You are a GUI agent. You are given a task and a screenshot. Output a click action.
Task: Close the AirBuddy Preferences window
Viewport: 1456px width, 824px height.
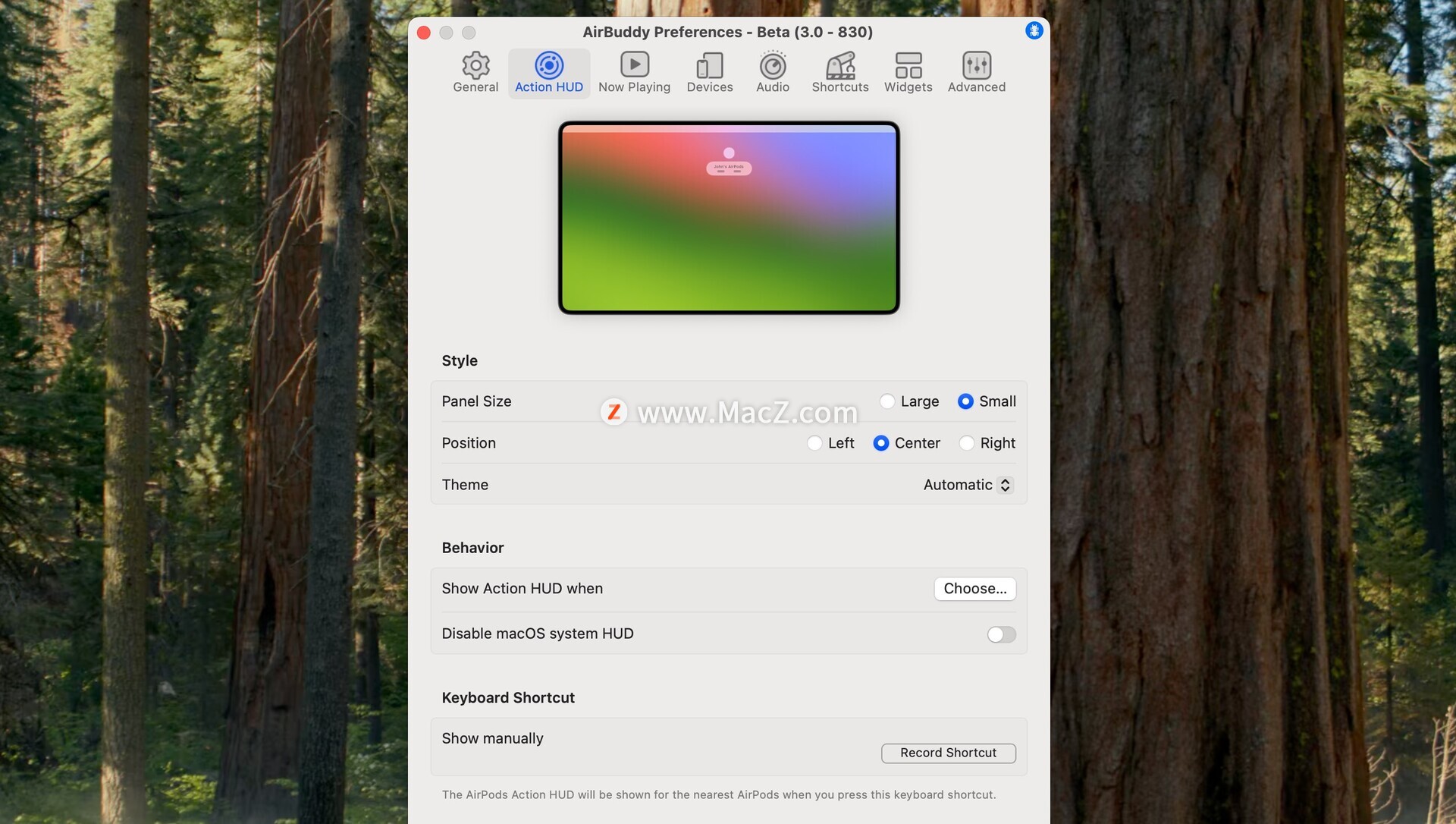(x=424, y=33)
